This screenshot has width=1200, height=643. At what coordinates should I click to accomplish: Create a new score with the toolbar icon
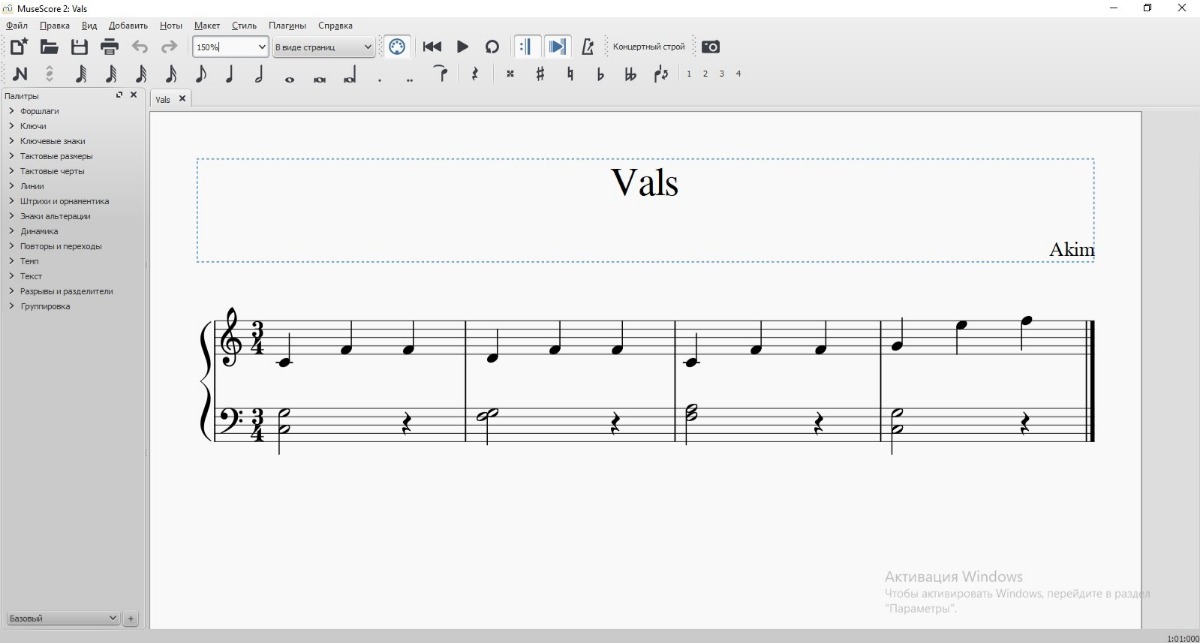pos(19,47)
